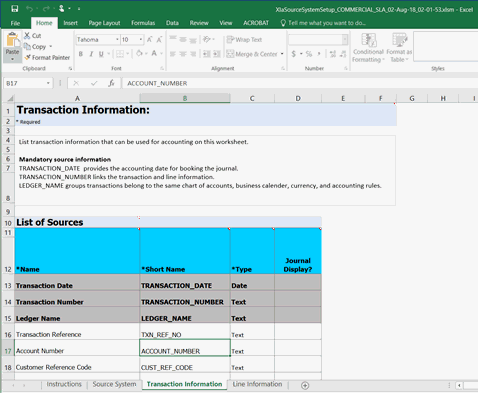Screen dimensions: 478x393
Task: Open the File tab
Action: coord(15,23)
